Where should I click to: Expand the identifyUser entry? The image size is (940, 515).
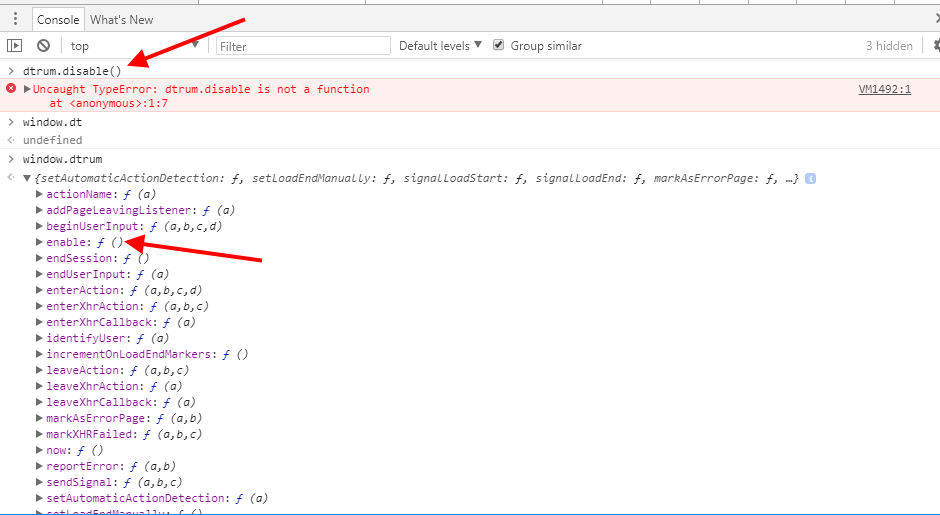coord(40,338)
